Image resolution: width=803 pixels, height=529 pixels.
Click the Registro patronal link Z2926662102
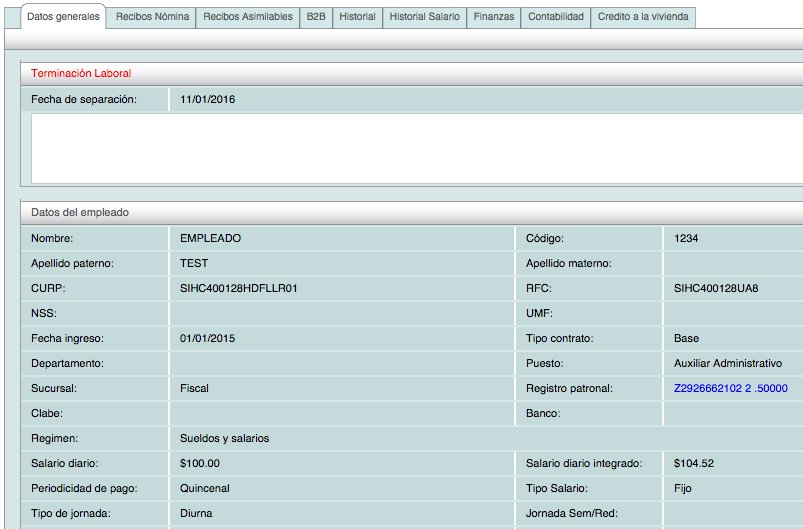[731, 388]
